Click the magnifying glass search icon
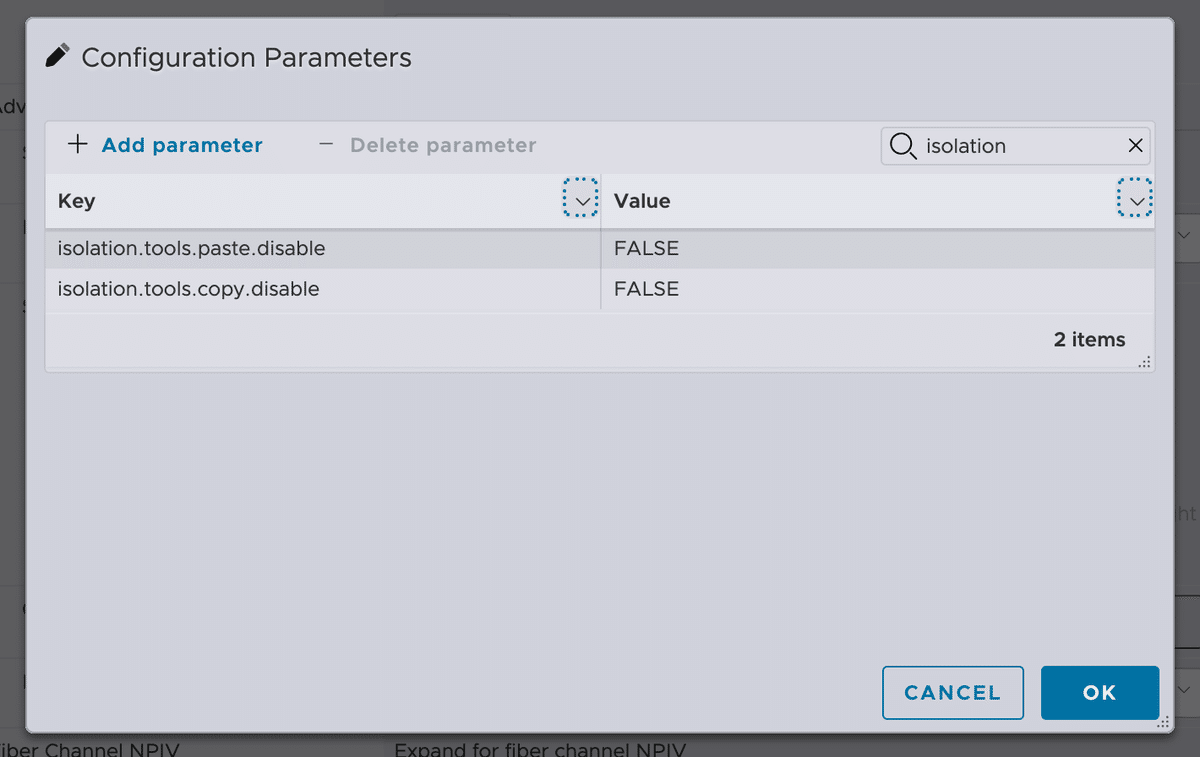The width and height of the screenshot is (1200, 757). click(903, 146)
